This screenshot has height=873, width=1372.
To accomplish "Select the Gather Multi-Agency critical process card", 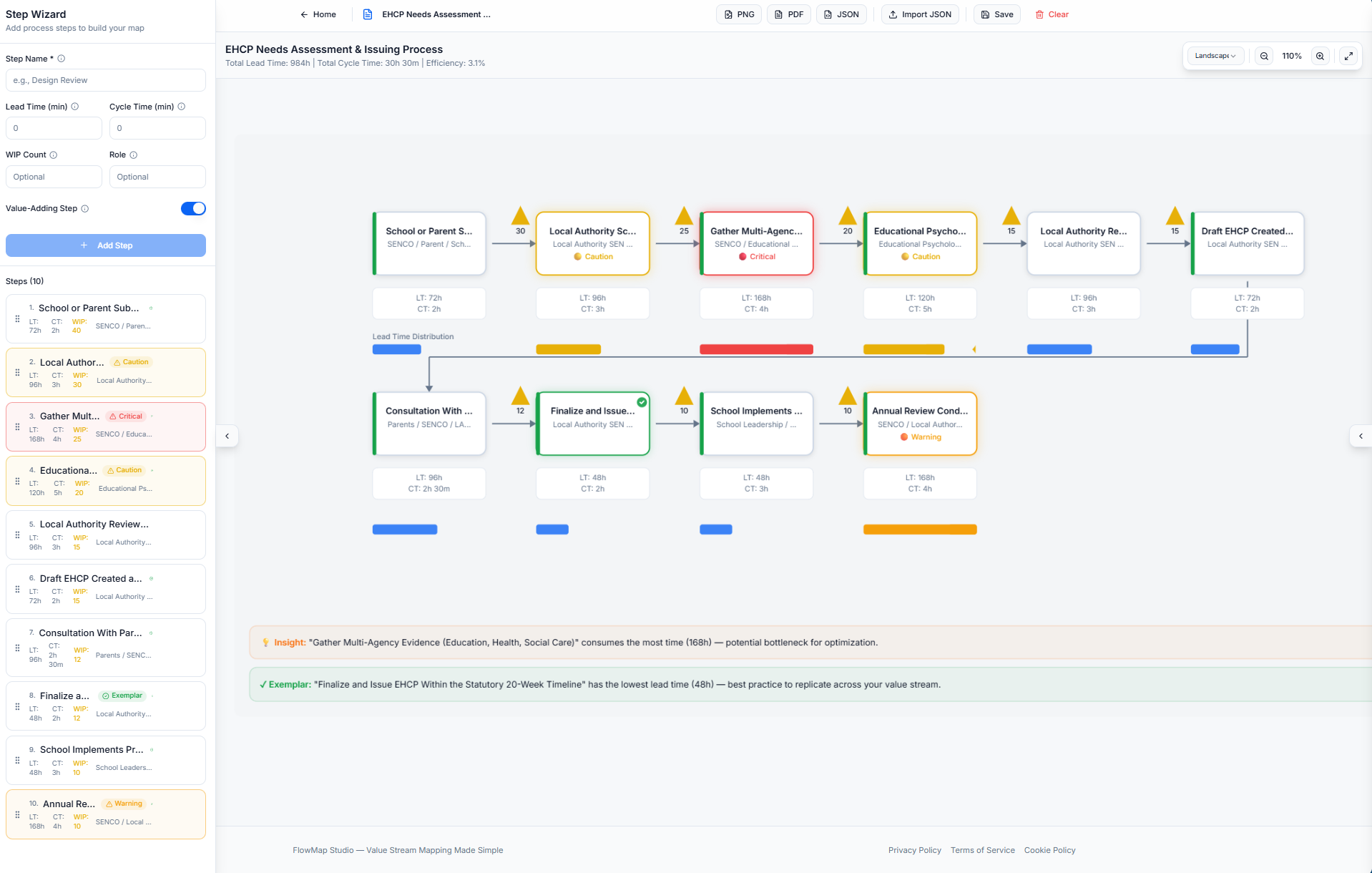I will click(x=756, y=243).
